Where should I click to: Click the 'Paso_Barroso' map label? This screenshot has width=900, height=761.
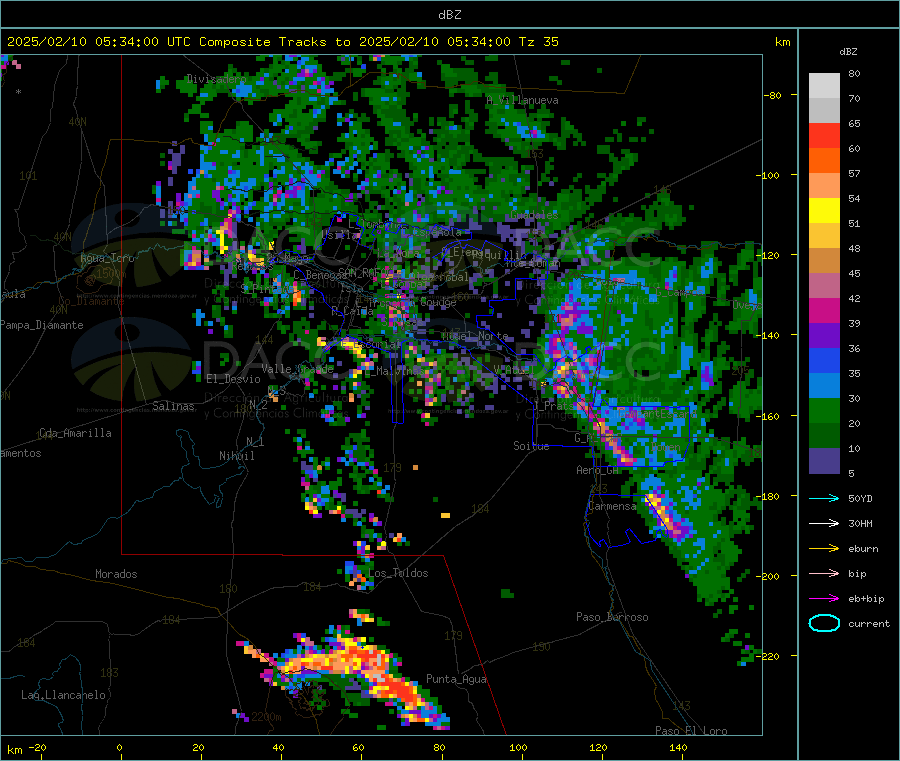(612, 617)
